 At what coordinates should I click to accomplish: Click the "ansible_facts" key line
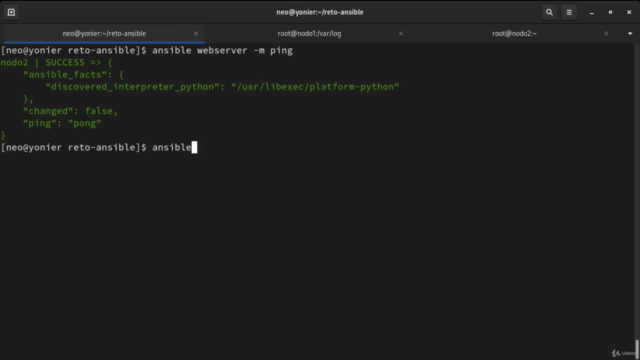[x=73, y=75]
